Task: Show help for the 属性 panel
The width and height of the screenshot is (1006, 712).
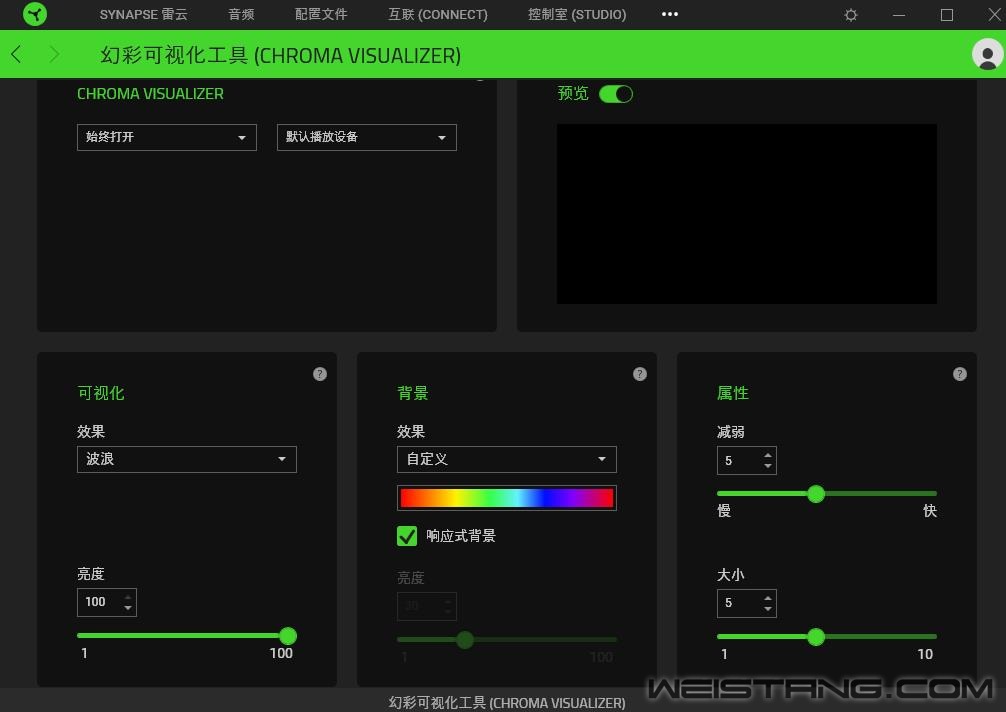Action: pyautogui.click(x=960, y=374)
